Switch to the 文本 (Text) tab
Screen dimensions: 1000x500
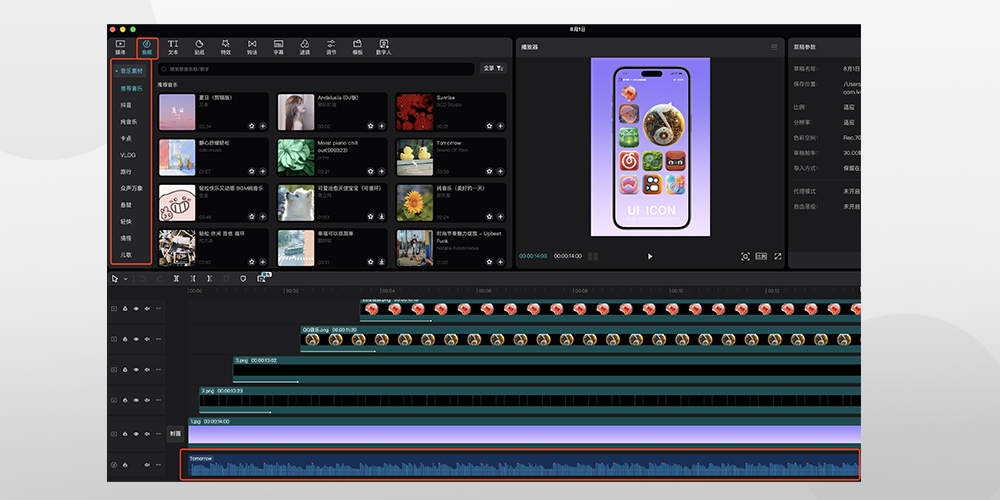(x=173, y=47)
